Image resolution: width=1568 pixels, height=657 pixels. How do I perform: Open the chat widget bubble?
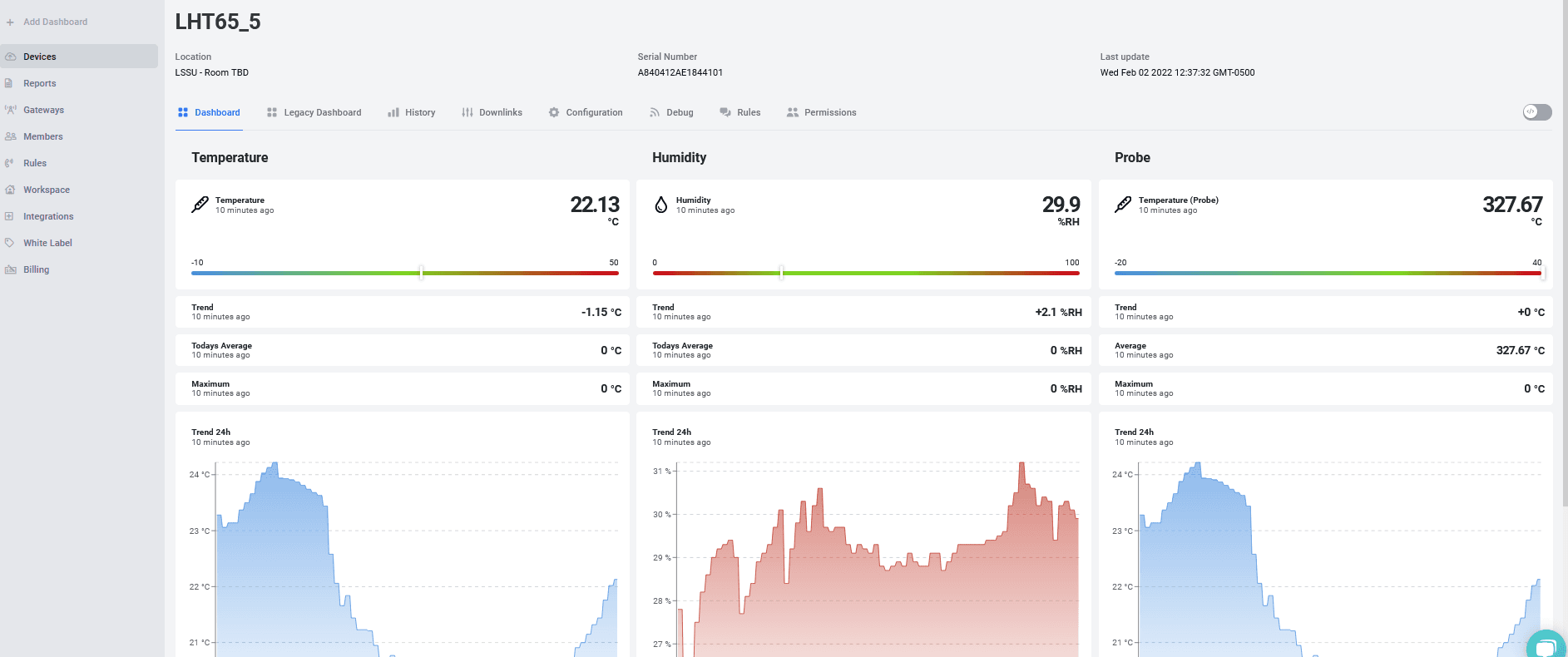click(1546, 645)
